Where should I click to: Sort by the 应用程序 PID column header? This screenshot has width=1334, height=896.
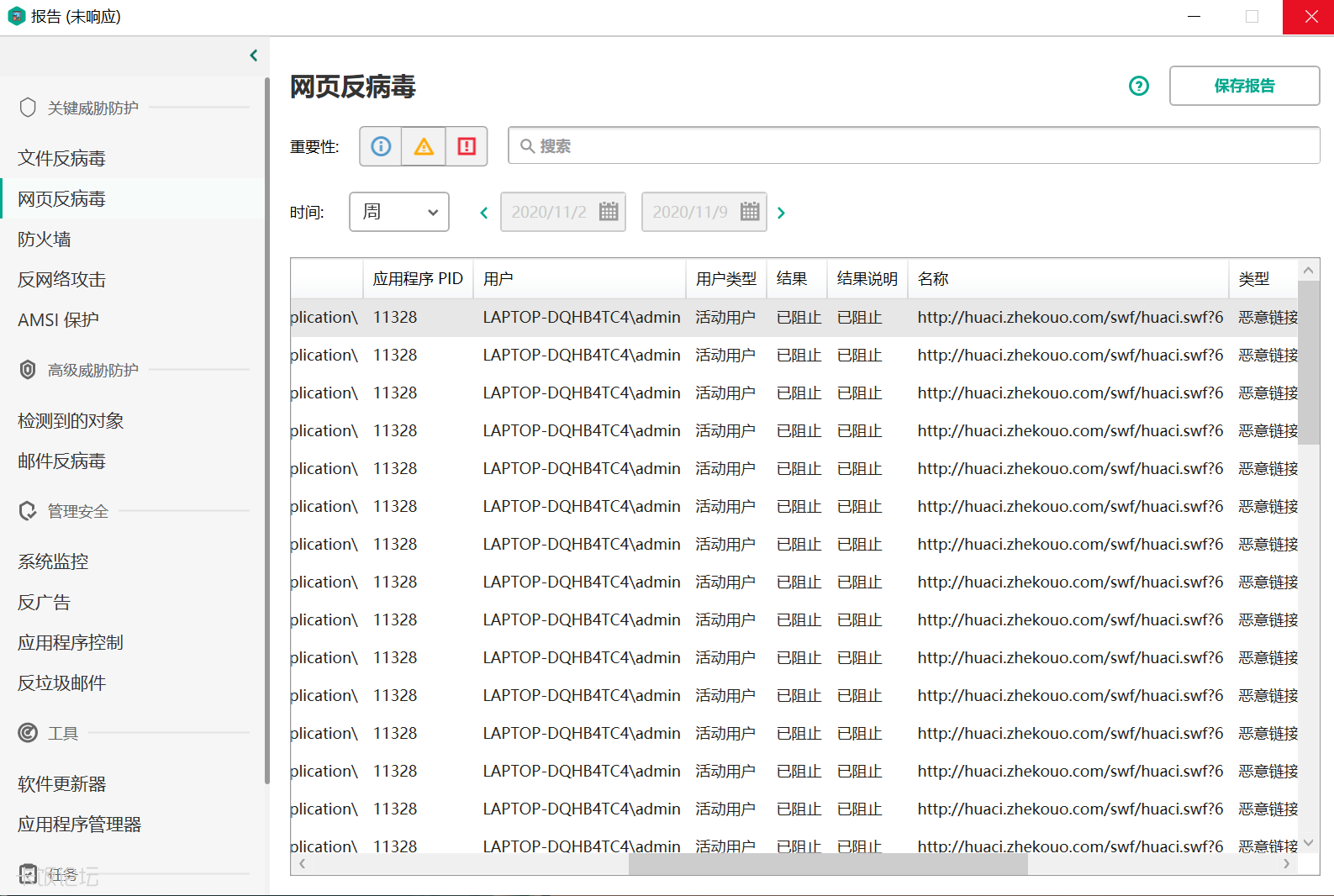coord(418,278)
